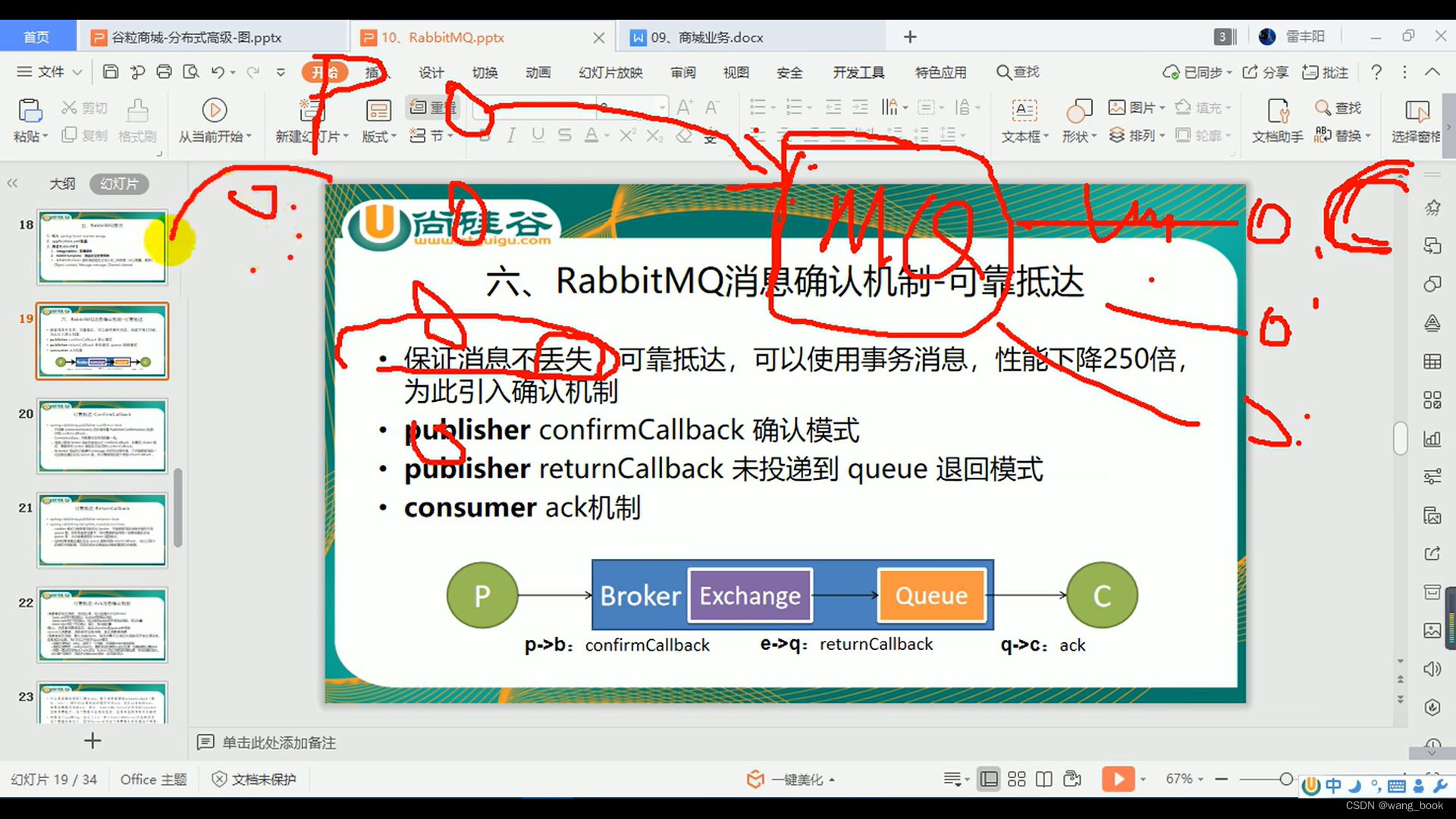
Task: Click the Help question mark icon
Action: tap(1376, 72)
